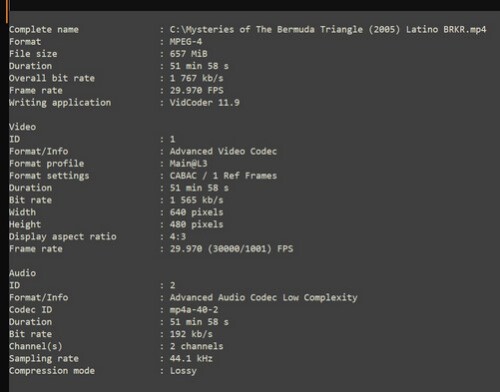Click the Compression mode Lossy value

point(183,371)
